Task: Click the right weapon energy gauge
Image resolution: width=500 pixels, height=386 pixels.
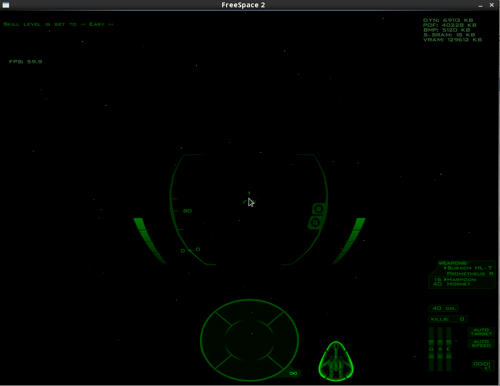Action: click(x=350, y=241)
